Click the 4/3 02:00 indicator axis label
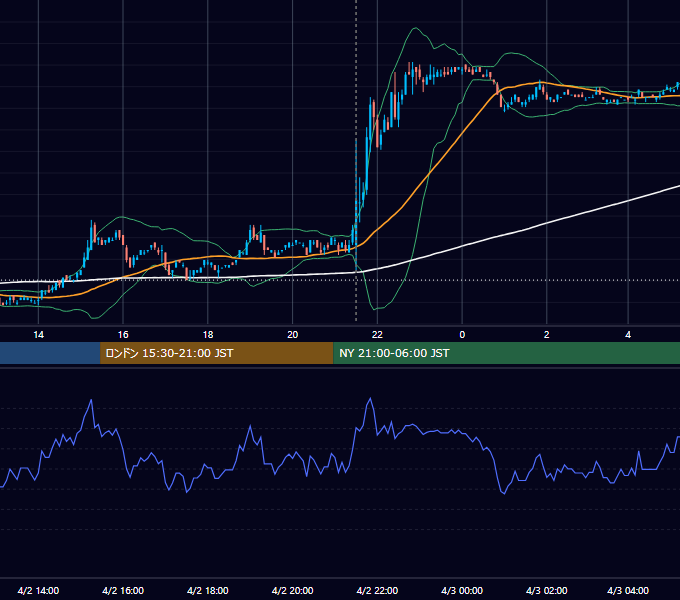Screen dimensions: 680x600 tap(546, 590)
